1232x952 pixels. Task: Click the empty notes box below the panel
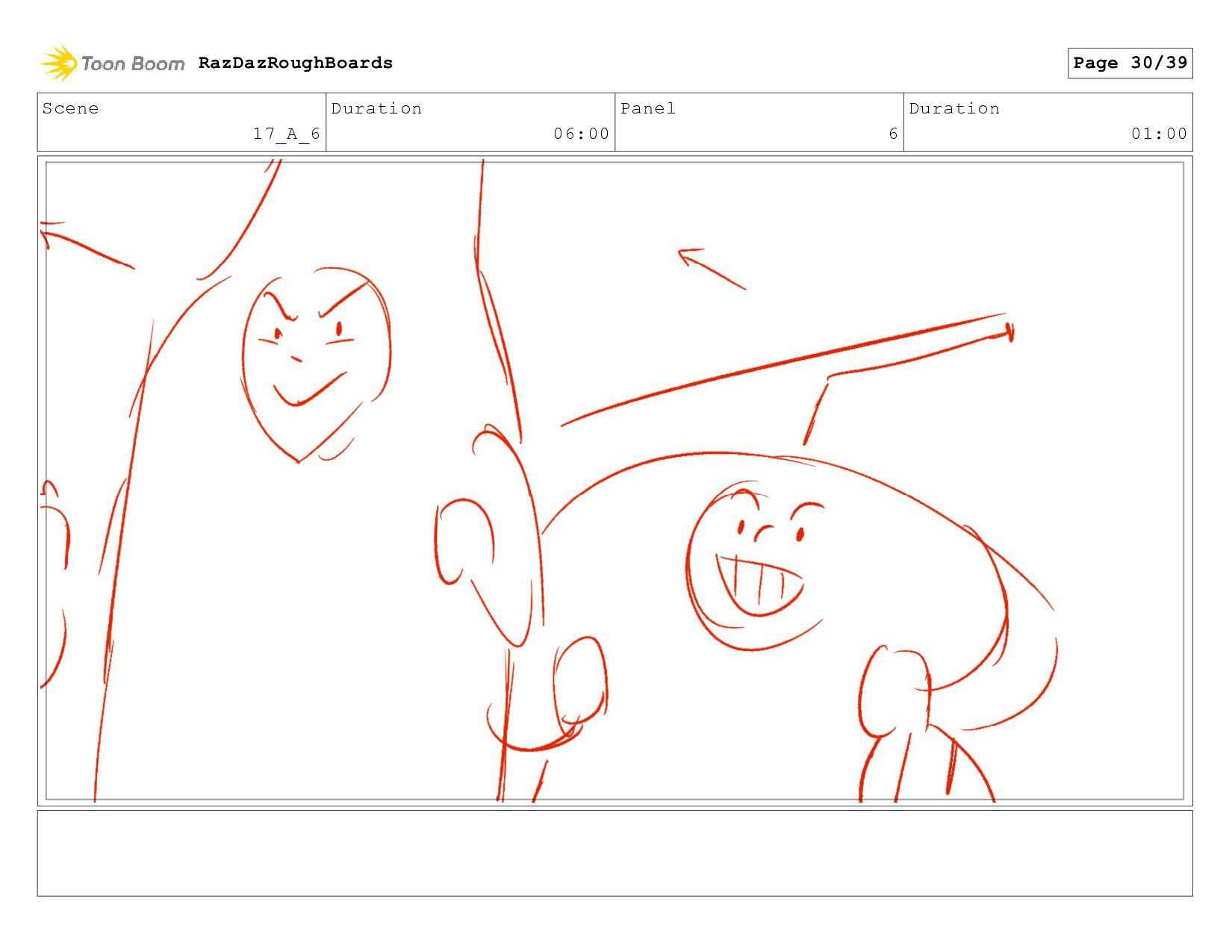coord(615,853)
